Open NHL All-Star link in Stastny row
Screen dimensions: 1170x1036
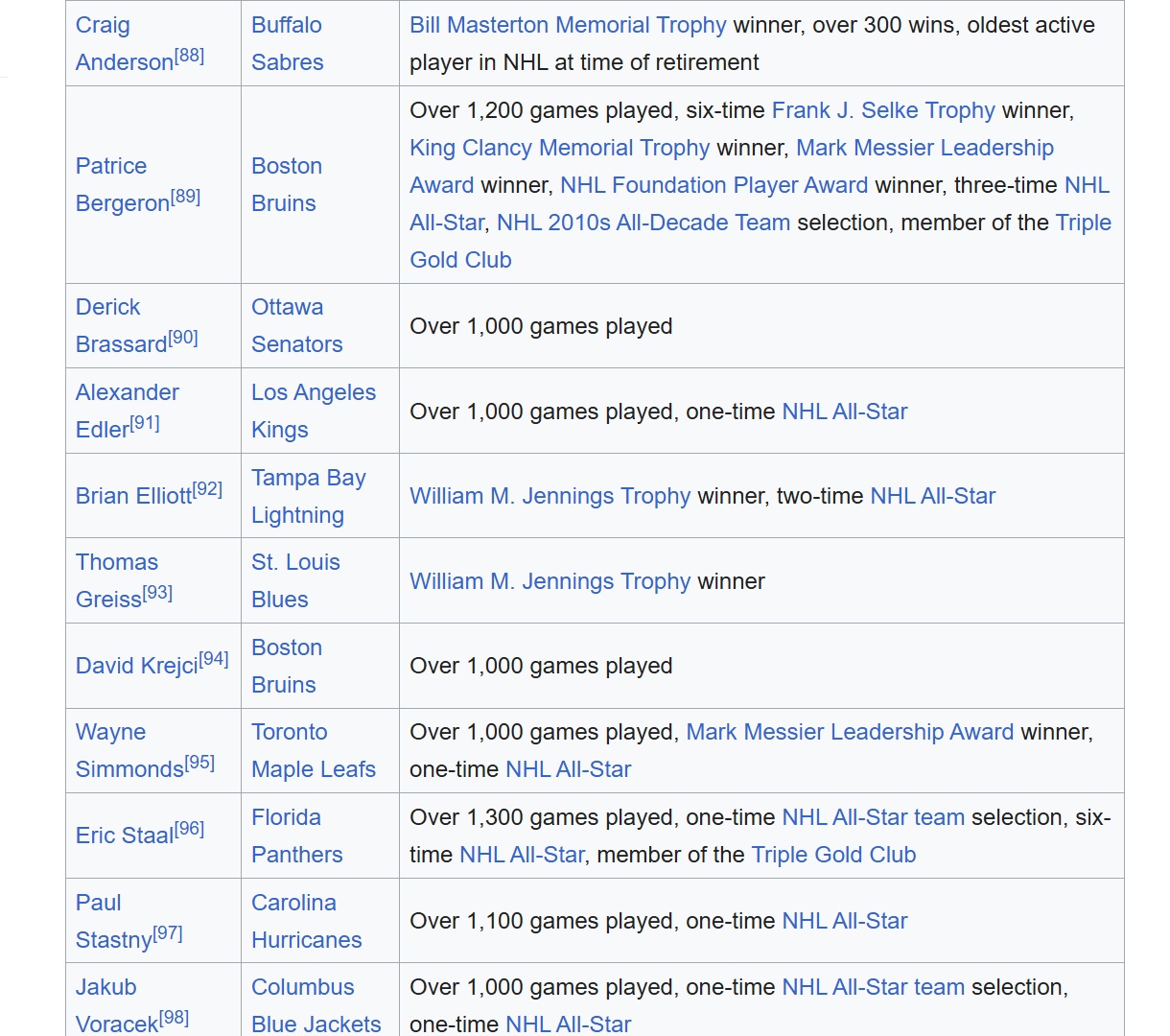845,921
